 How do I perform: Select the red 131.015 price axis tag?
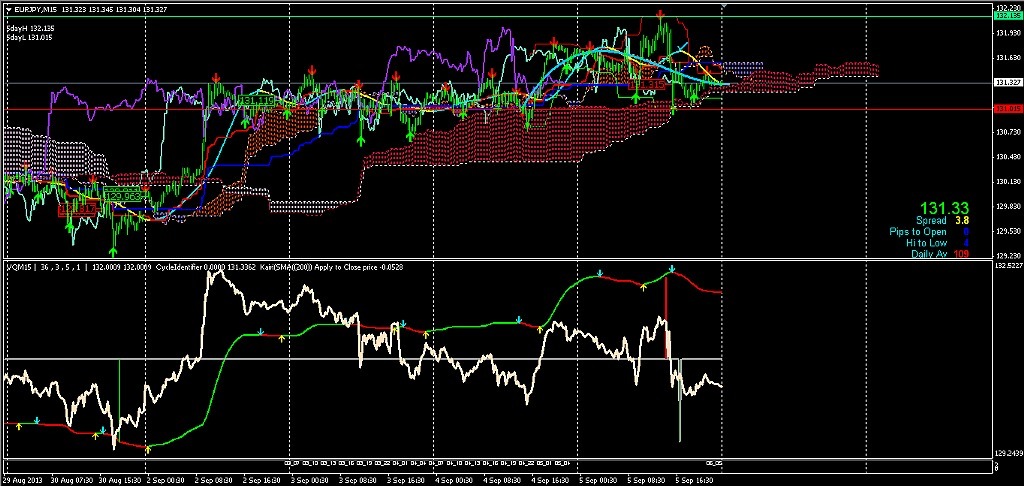click(1007, 108)
